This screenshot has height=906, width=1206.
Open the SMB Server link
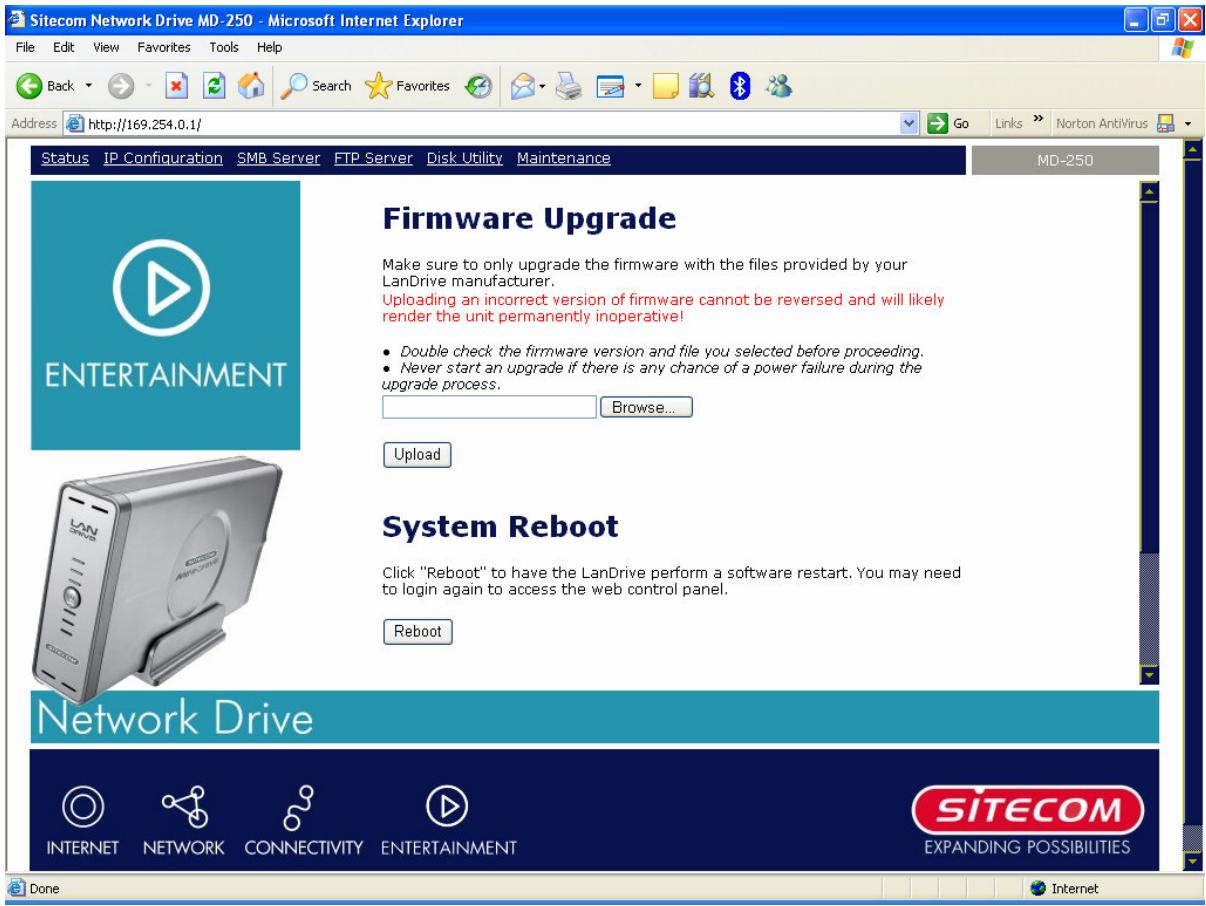pos(279,158)
